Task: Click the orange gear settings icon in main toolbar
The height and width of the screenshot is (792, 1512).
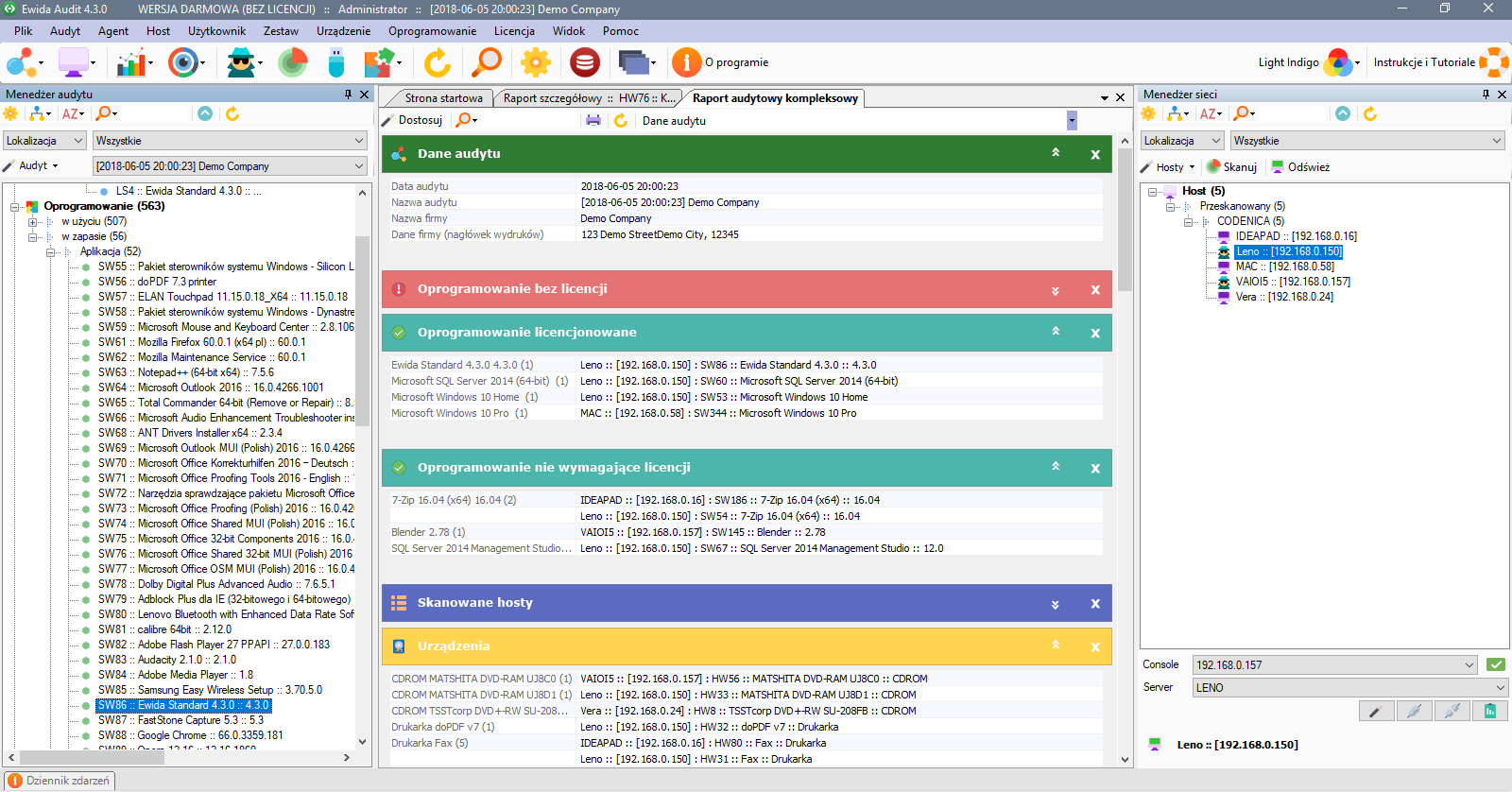Action: click(536, 62)
